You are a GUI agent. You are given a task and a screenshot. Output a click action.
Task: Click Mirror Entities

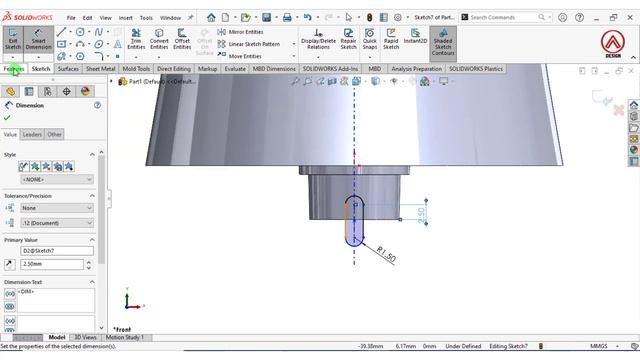click(240, 32)
